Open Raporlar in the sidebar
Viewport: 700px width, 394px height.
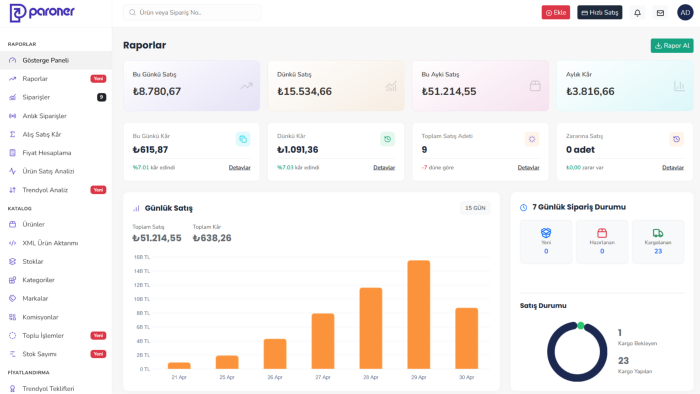[56, 79]
